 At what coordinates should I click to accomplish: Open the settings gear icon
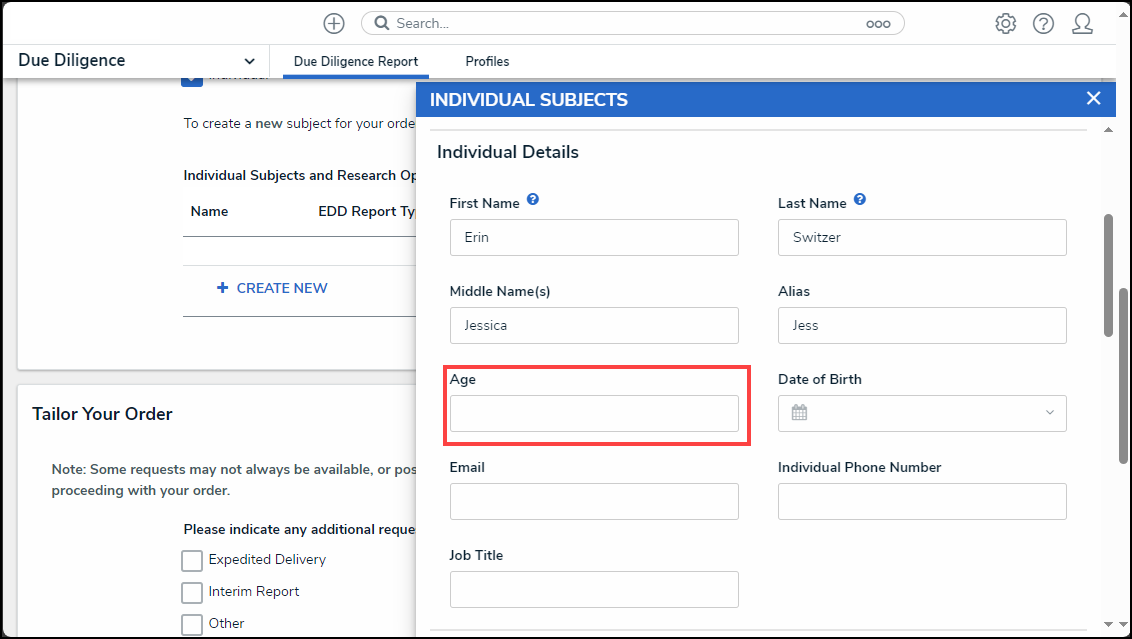pos(1005,24)
